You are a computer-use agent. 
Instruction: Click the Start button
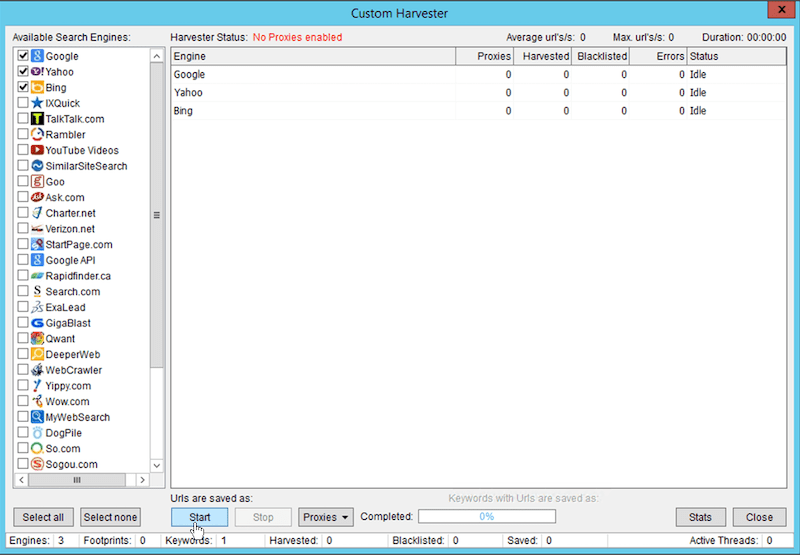(x=199, y=517)
